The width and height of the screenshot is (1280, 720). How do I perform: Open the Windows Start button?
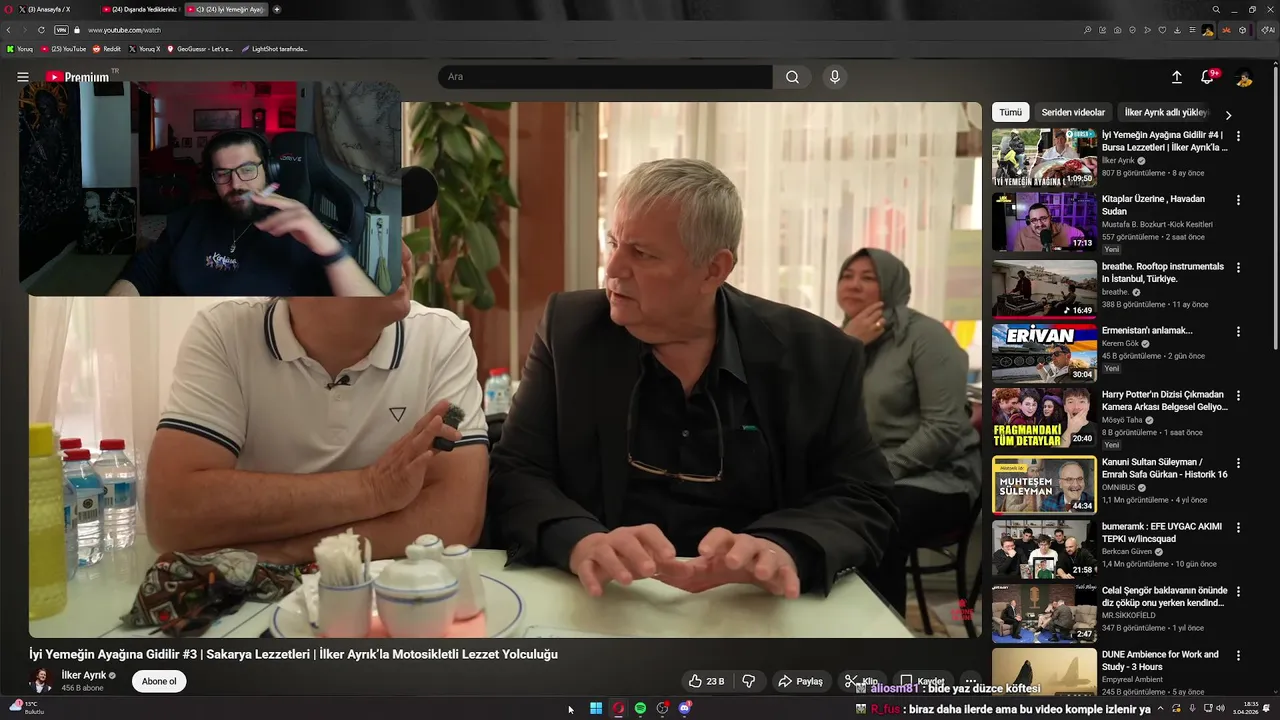coord(596,708)
